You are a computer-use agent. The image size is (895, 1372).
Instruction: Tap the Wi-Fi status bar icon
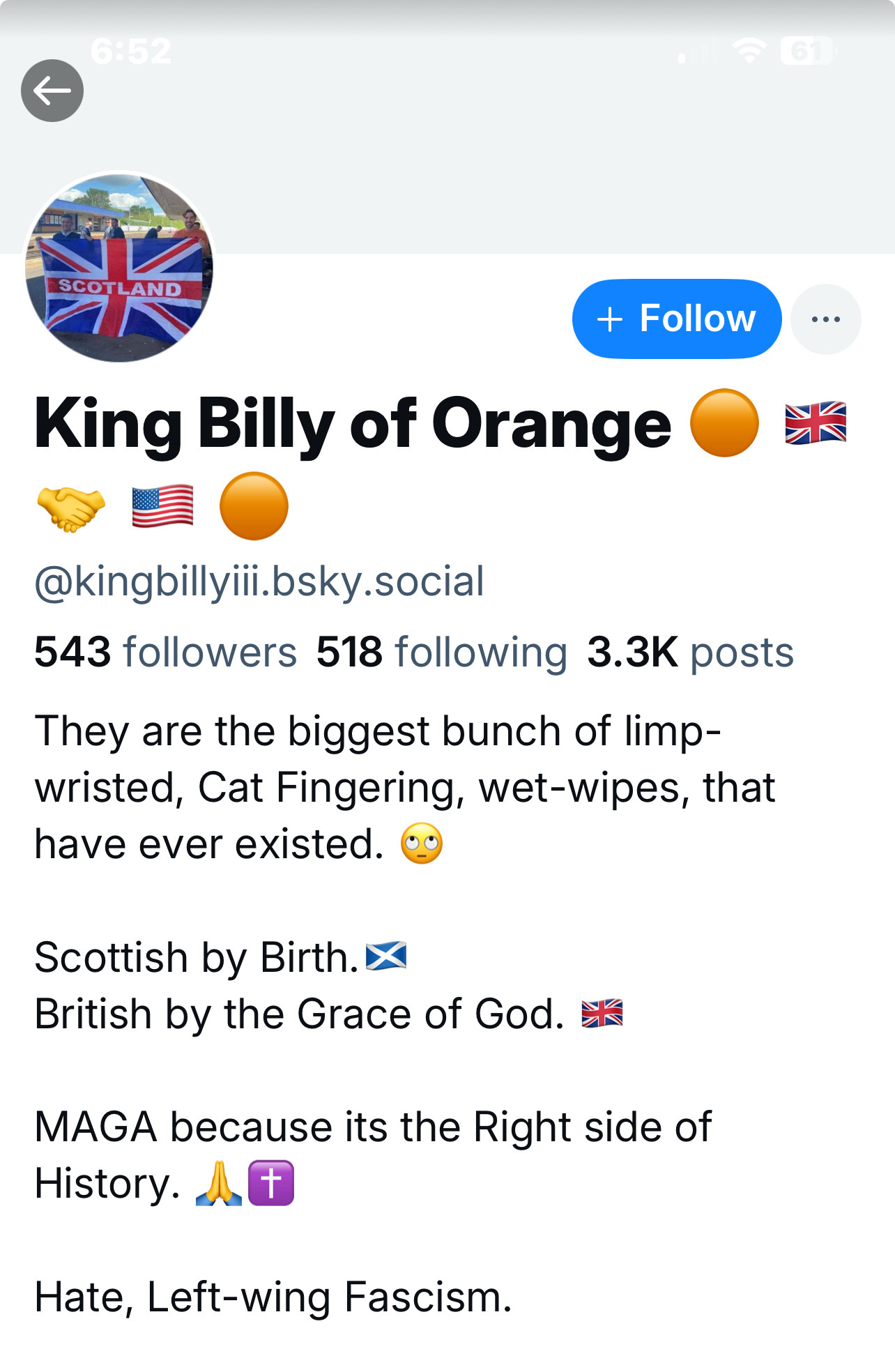(749, 51)
